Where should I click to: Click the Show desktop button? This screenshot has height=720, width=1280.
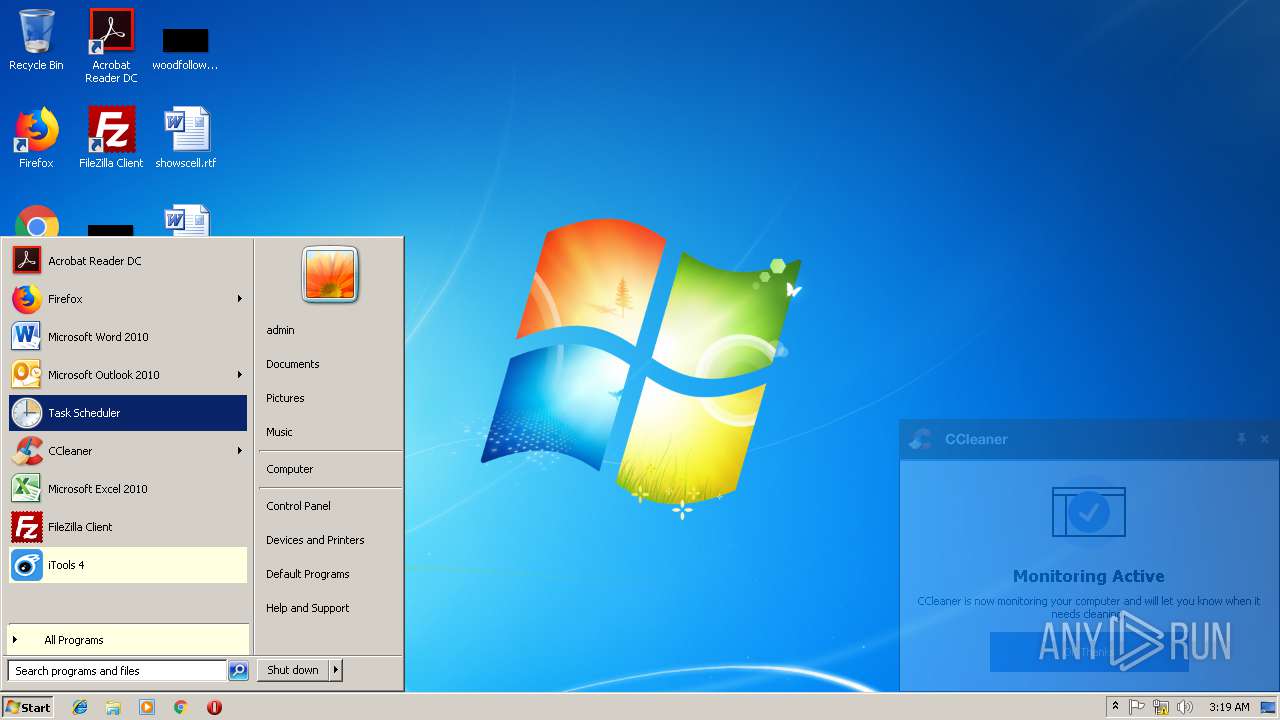coord(1268,707)
